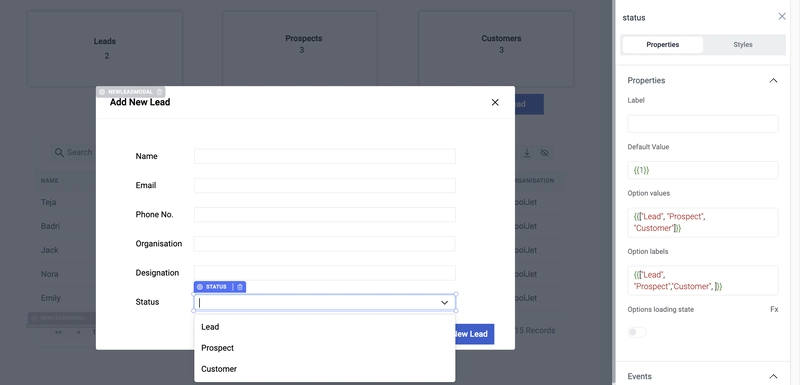
Task: Click the gear icon on NEWLEADMODAL tag
Action: [x=102, y=92]
